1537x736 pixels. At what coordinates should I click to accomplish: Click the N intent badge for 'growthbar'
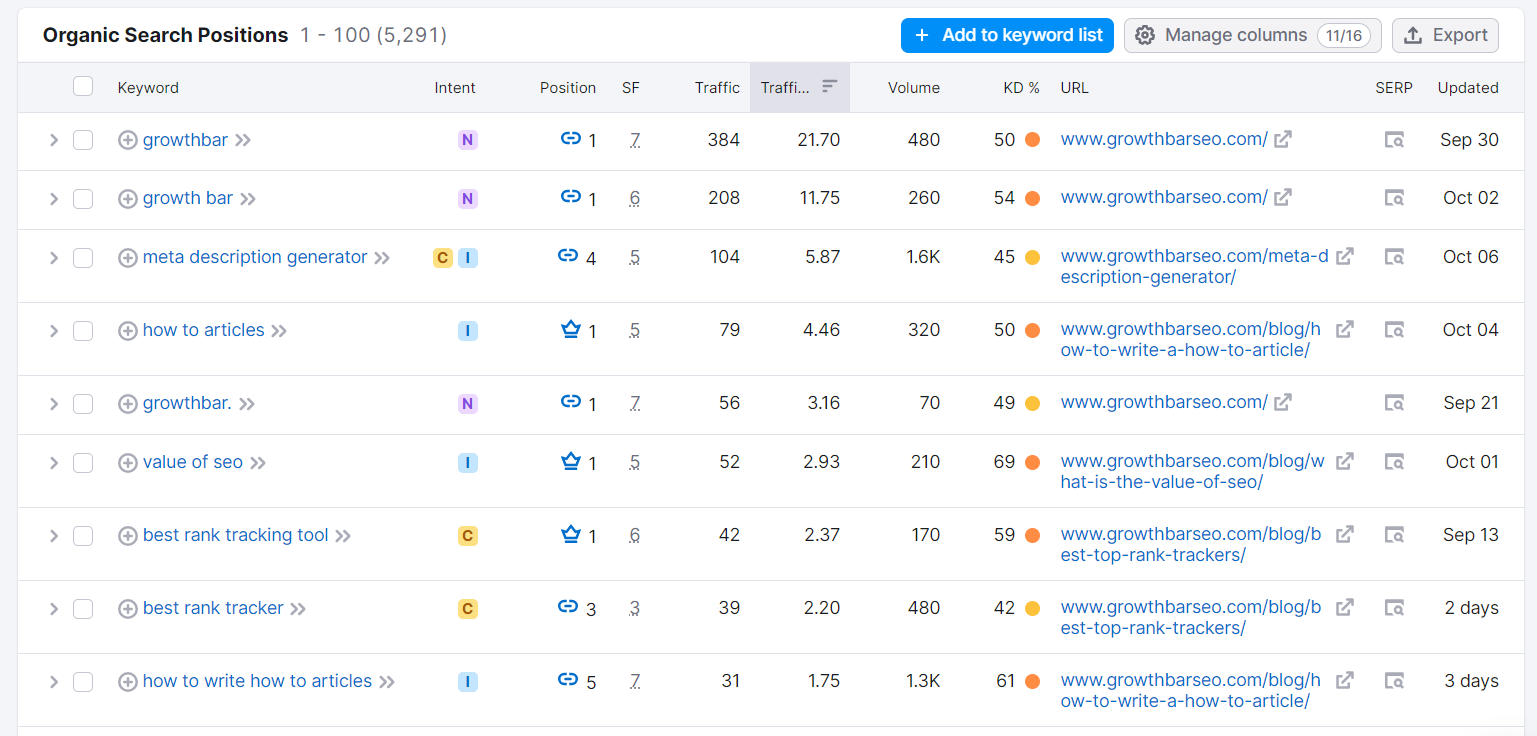point(468,140)
